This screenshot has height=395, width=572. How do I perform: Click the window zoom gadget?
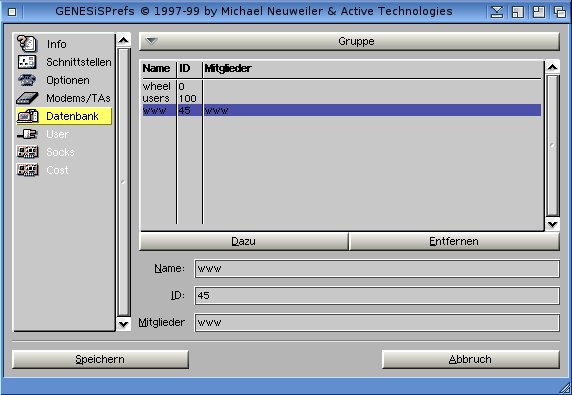[x=539, y=12]
